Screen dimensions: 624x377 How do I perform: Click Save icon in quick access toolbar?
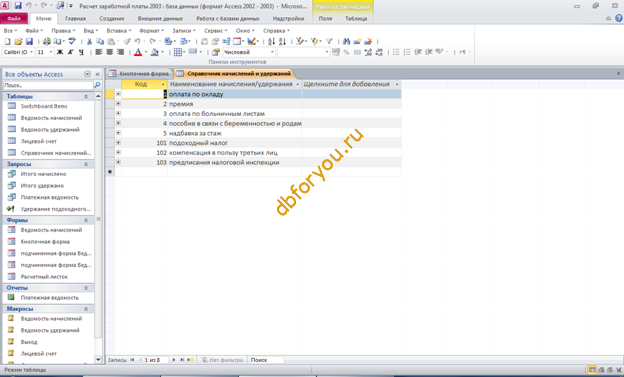pos(18,6)
